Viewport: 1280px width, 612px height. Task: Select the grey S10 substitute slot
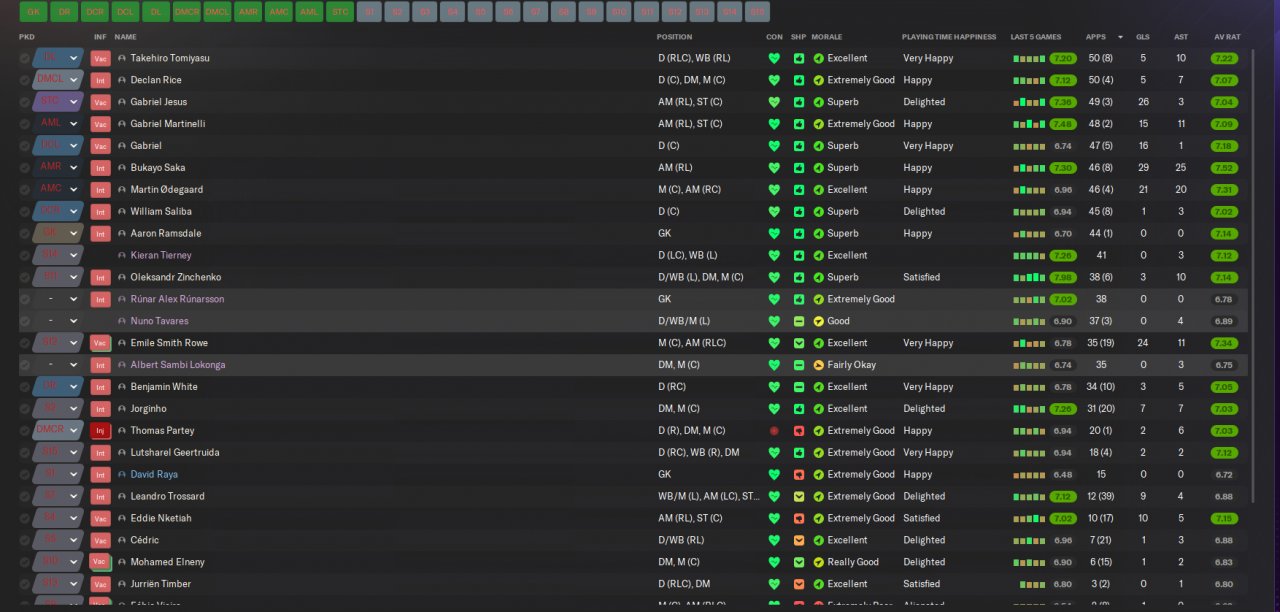[x=619, y=12]
